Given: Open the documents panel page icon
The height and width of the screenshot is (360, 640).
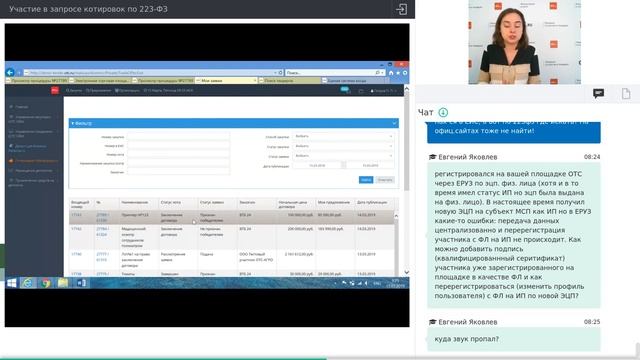Looking at the screenshot, I should [x=626, y=94].
